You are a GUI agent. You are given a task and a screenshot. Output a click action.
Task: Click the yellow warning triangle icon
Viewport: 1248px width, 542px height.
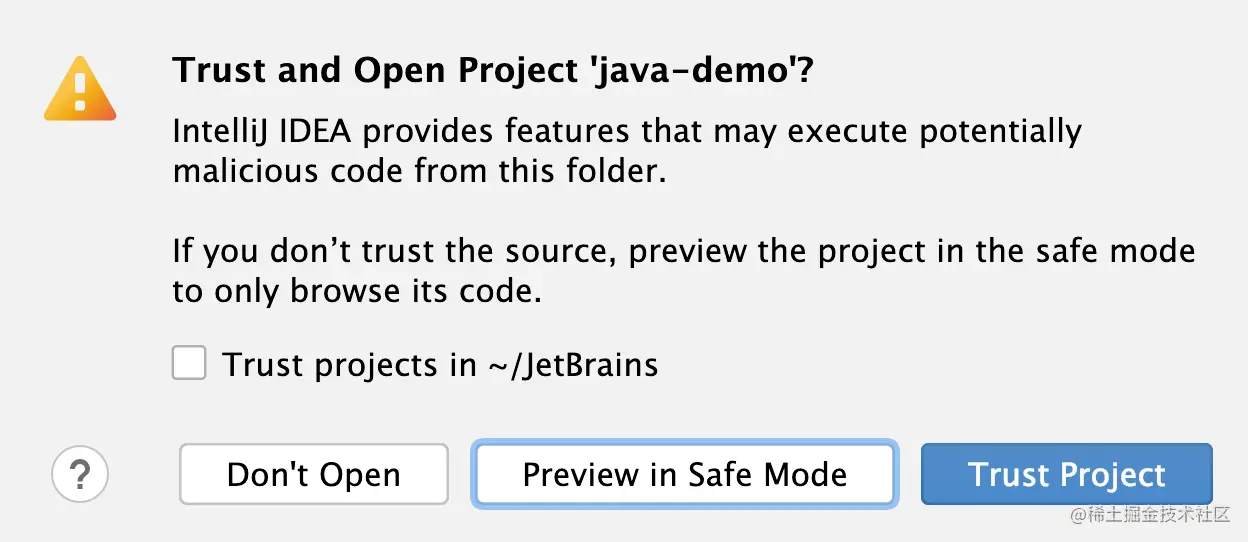[x=80, y=89]
